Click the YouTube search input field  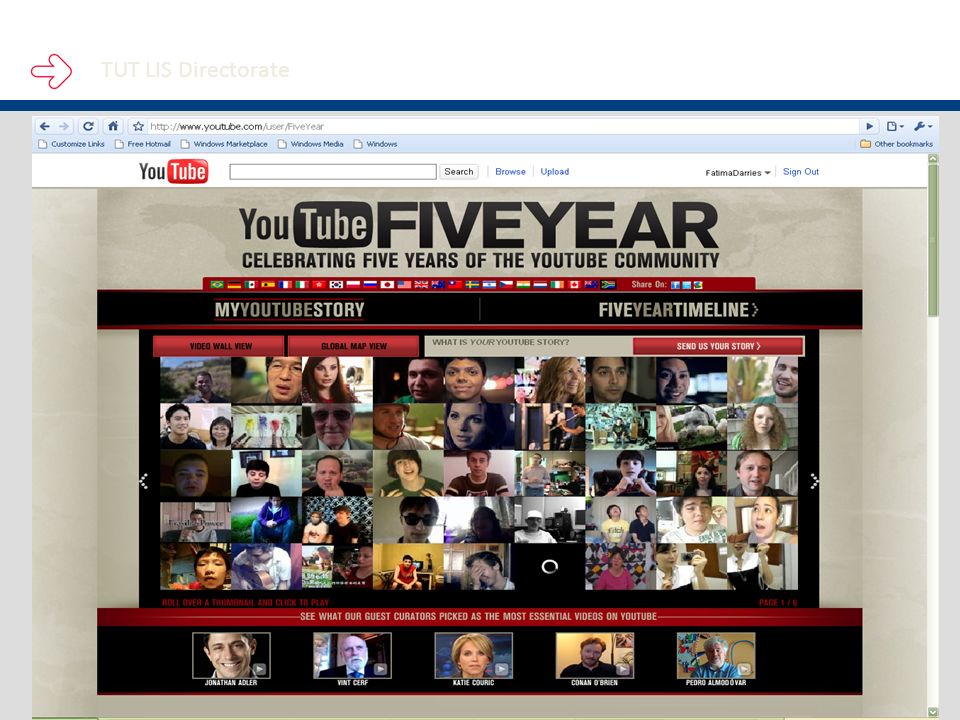point(333,171)
